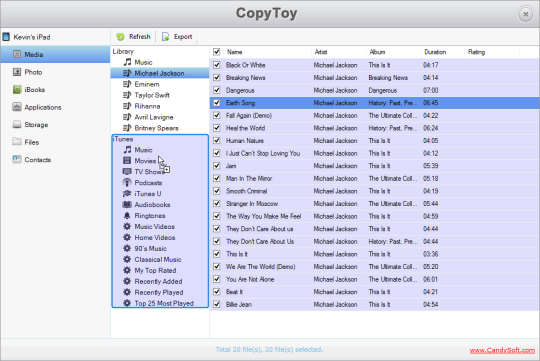The height and width of the screenshot is (361, 540).
Task: Click the Kevin's iPad device icon
Action: 6,37
